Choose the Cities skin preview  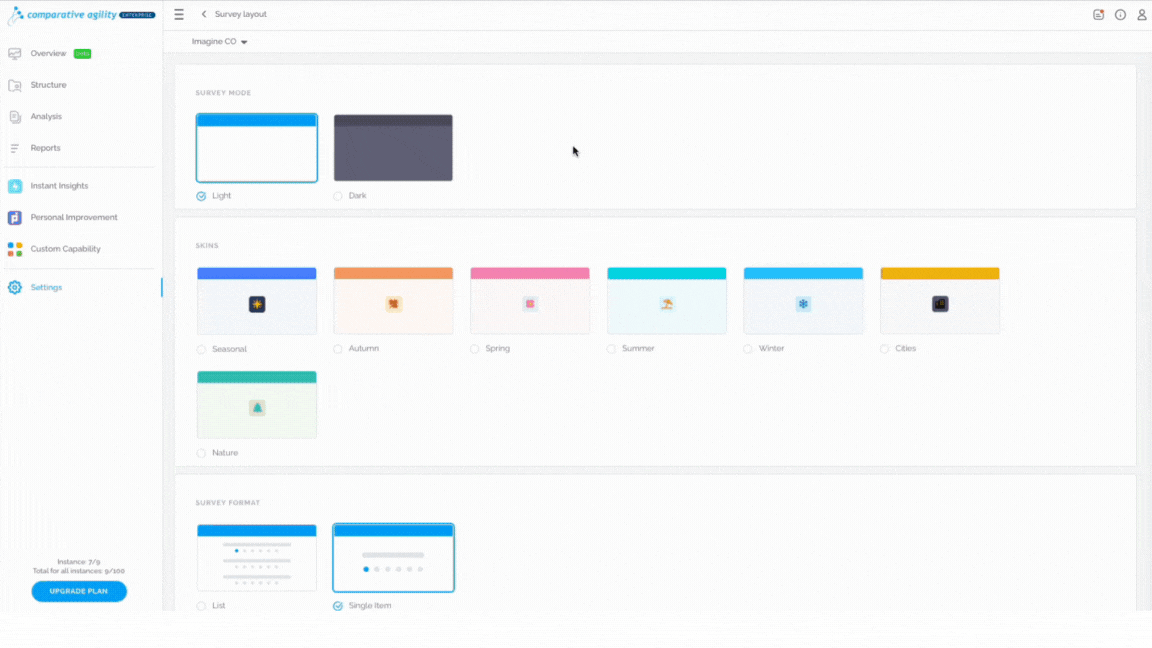pyautogui.click(x=940, y=301)
